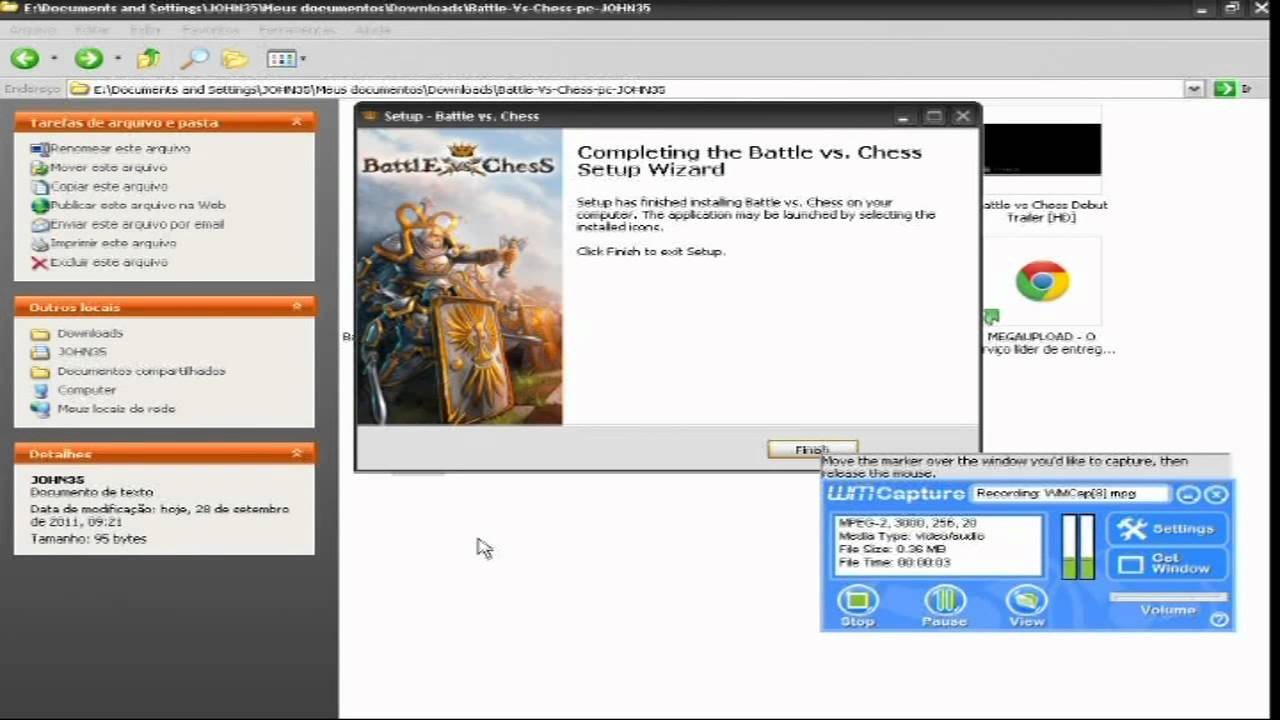The image size is (1280, 720).
Task: Click Finish in the Setup wizard
Action: (812, 450)
